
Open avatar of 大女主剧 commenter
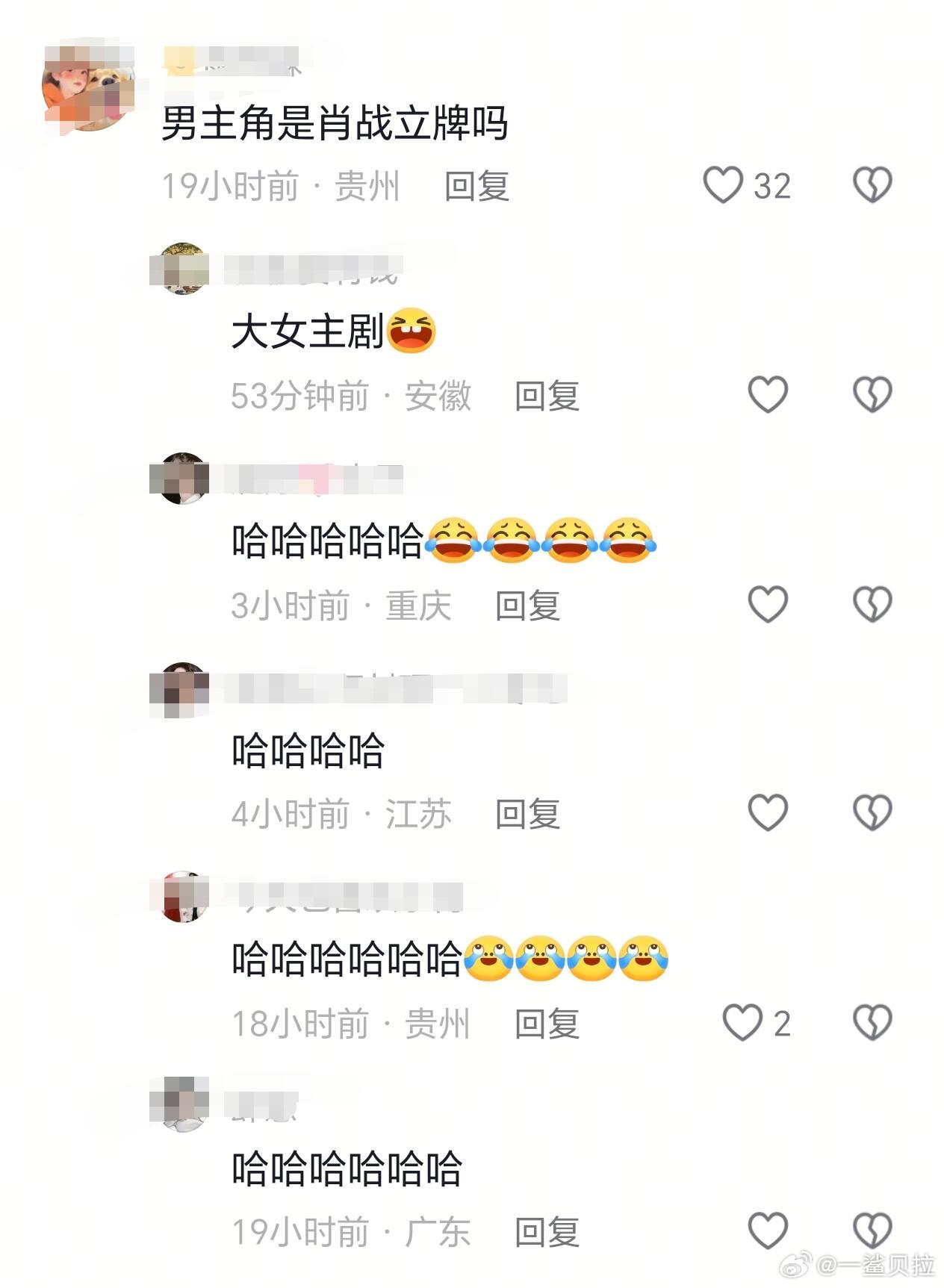coord(182,269)
